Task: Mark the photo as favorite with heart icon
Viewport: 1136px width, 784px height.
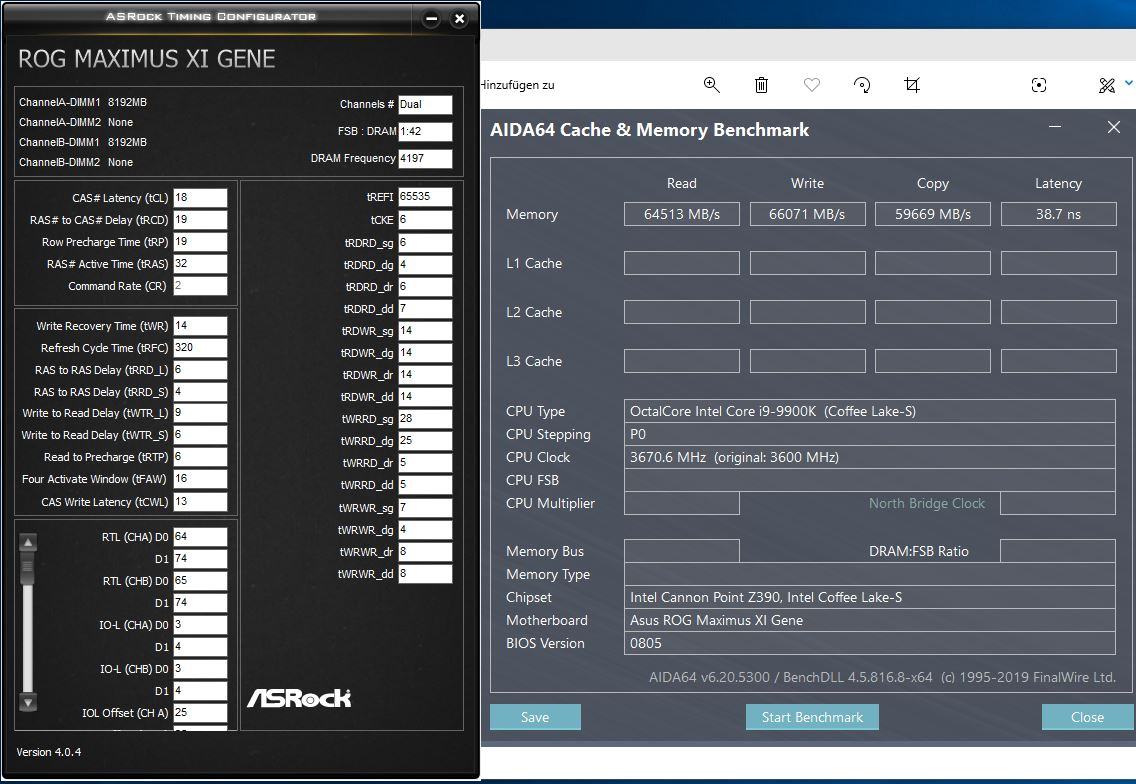Action: pos(811,85)
